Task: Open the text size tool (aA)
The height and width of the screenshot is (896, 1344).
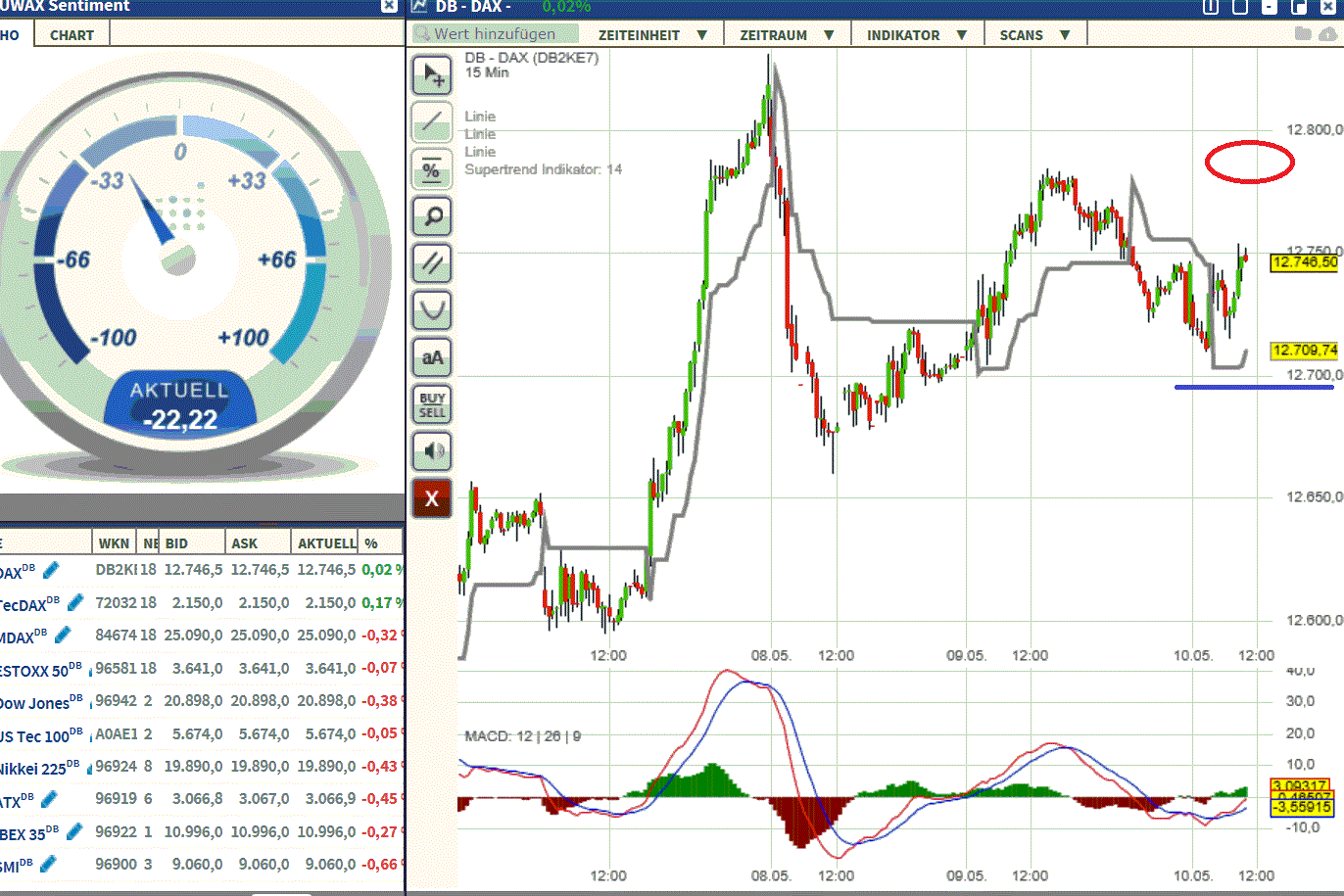Action: [432, 357]
